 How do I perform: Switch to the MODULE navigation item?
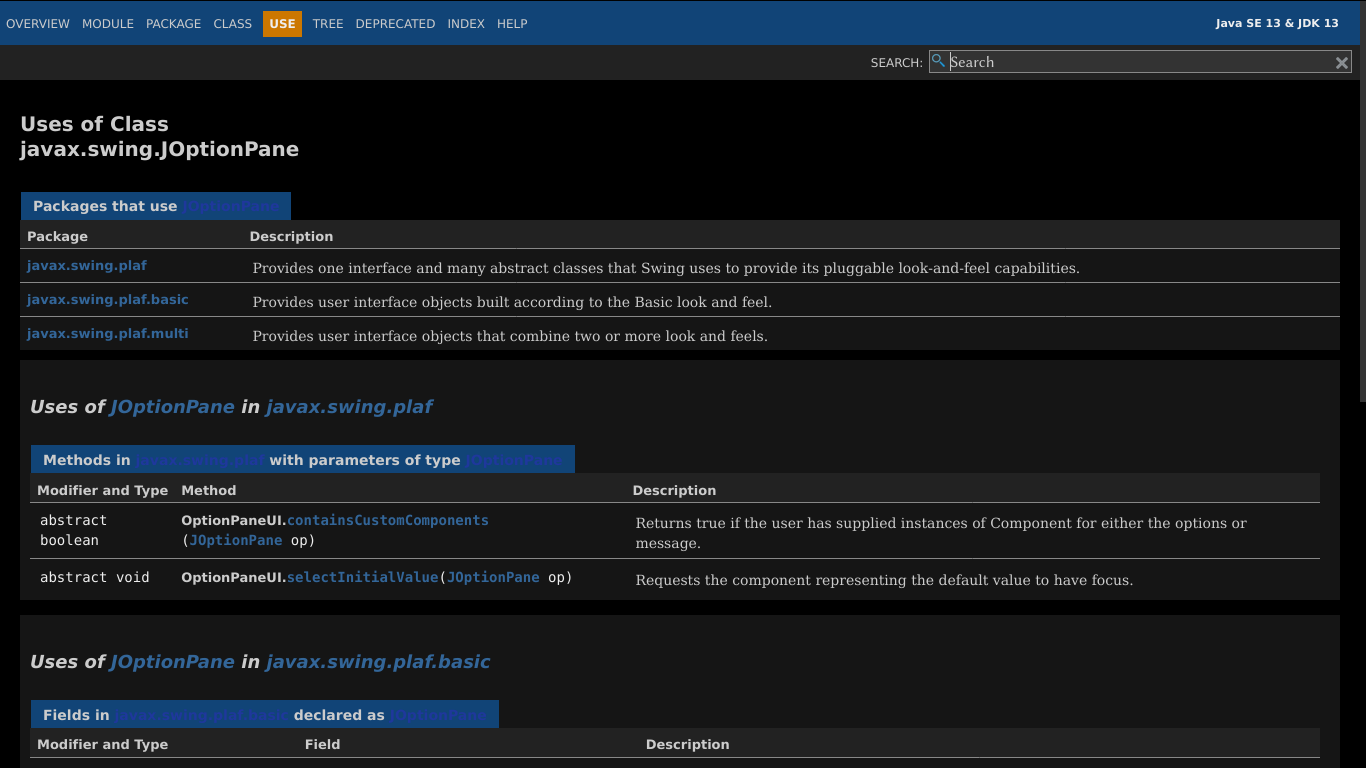[x=107, y=23]
